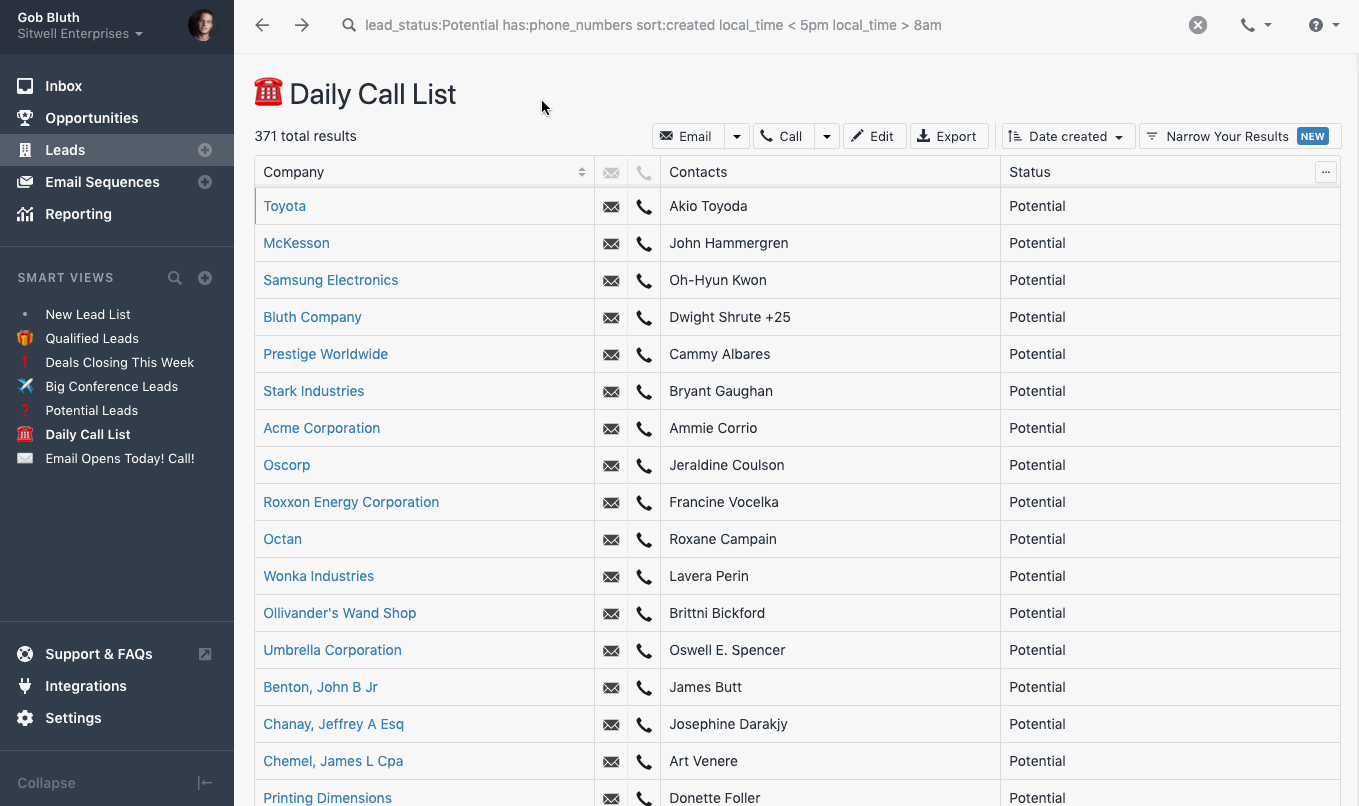Click contact name Oswell E. Spencer
This screenshot has height=806, width=1359.
pos(727,650)
